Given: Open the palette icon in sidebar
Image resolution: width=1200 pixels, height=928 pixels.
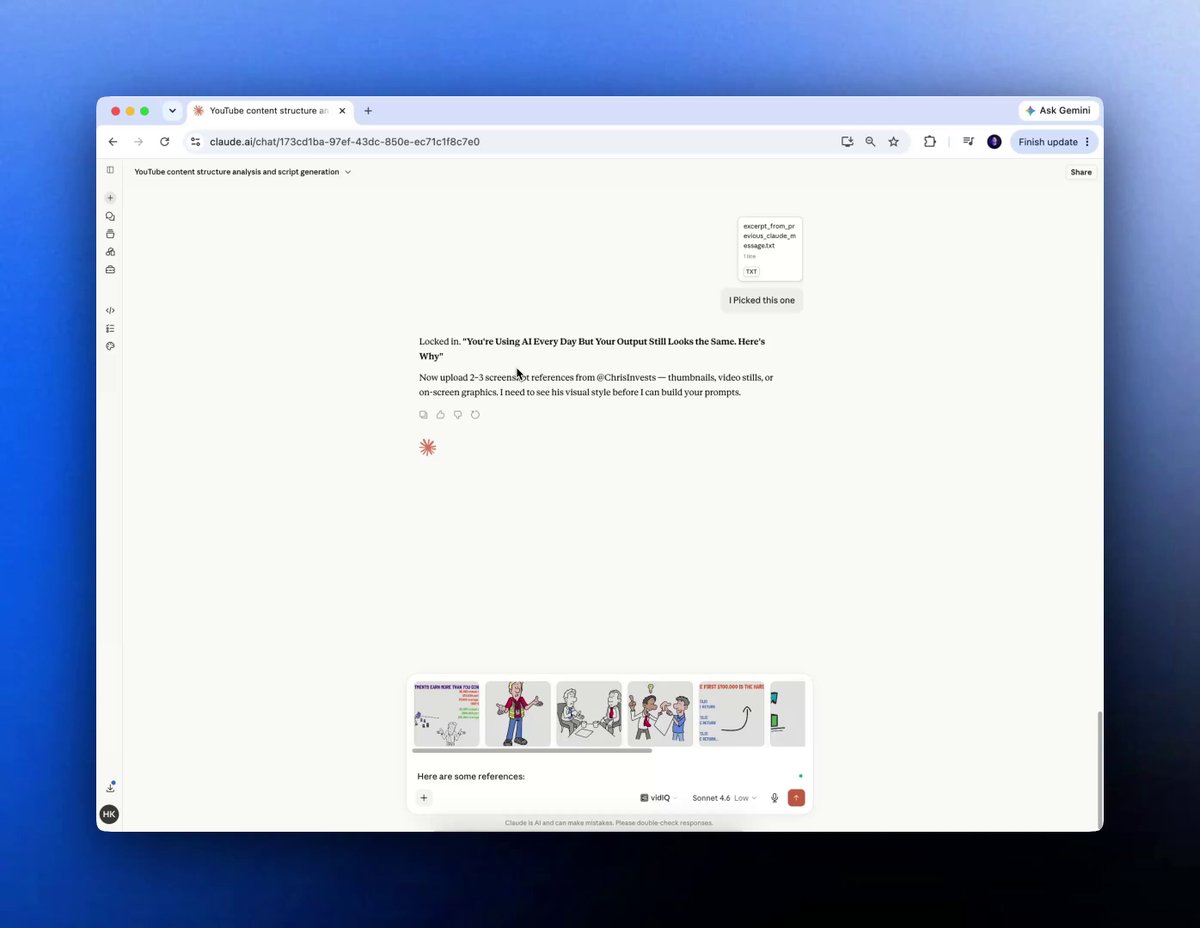Looking at the screenshot, I should (x=110, y=346).
